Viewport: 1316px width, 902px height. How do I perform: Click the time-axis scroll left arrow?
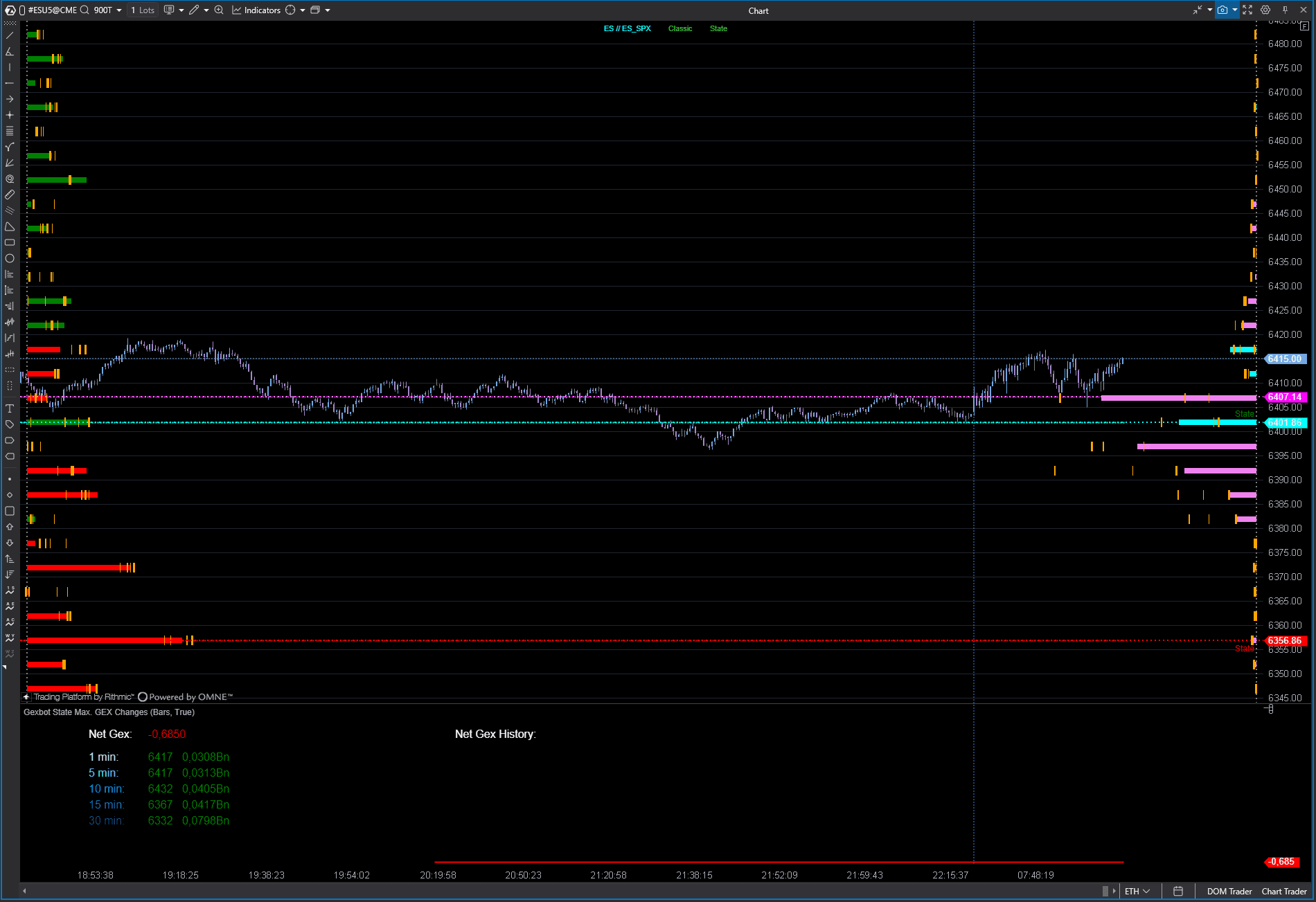click(x=25, y=892)
